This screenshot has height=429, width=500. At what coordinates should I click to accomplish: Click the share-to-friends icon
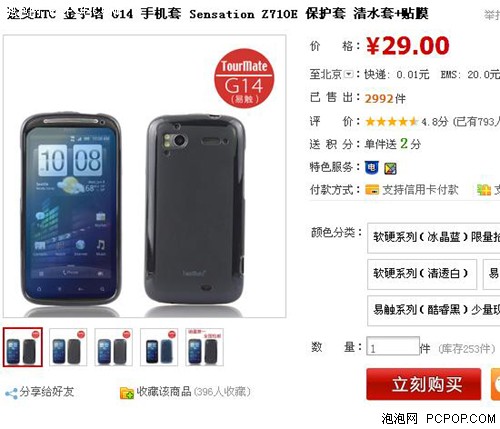coord(11,393)
